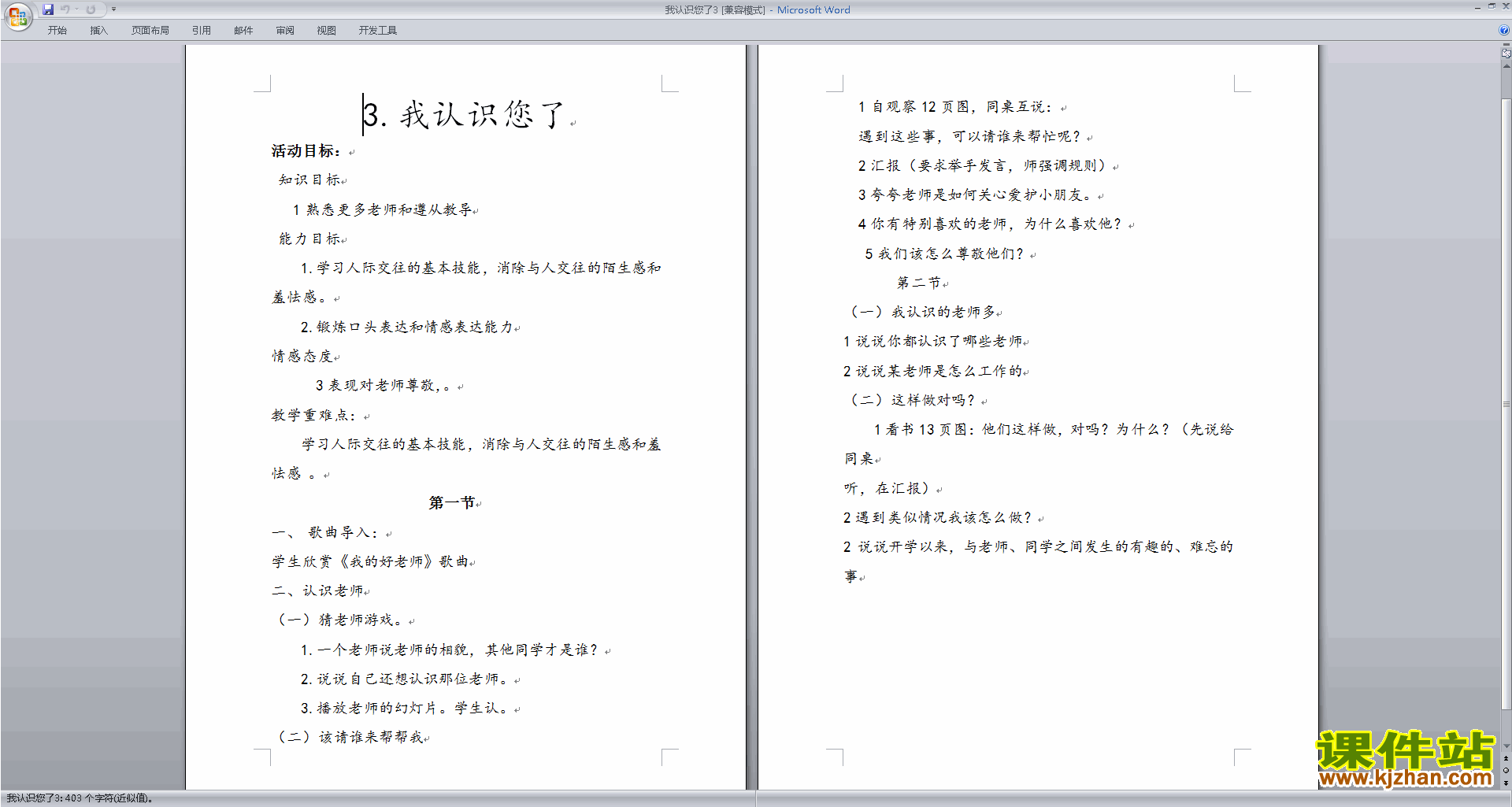Click the title text 我认识您了
Viewport: 1512px width, 807px height.
click(x=482, y=115)
